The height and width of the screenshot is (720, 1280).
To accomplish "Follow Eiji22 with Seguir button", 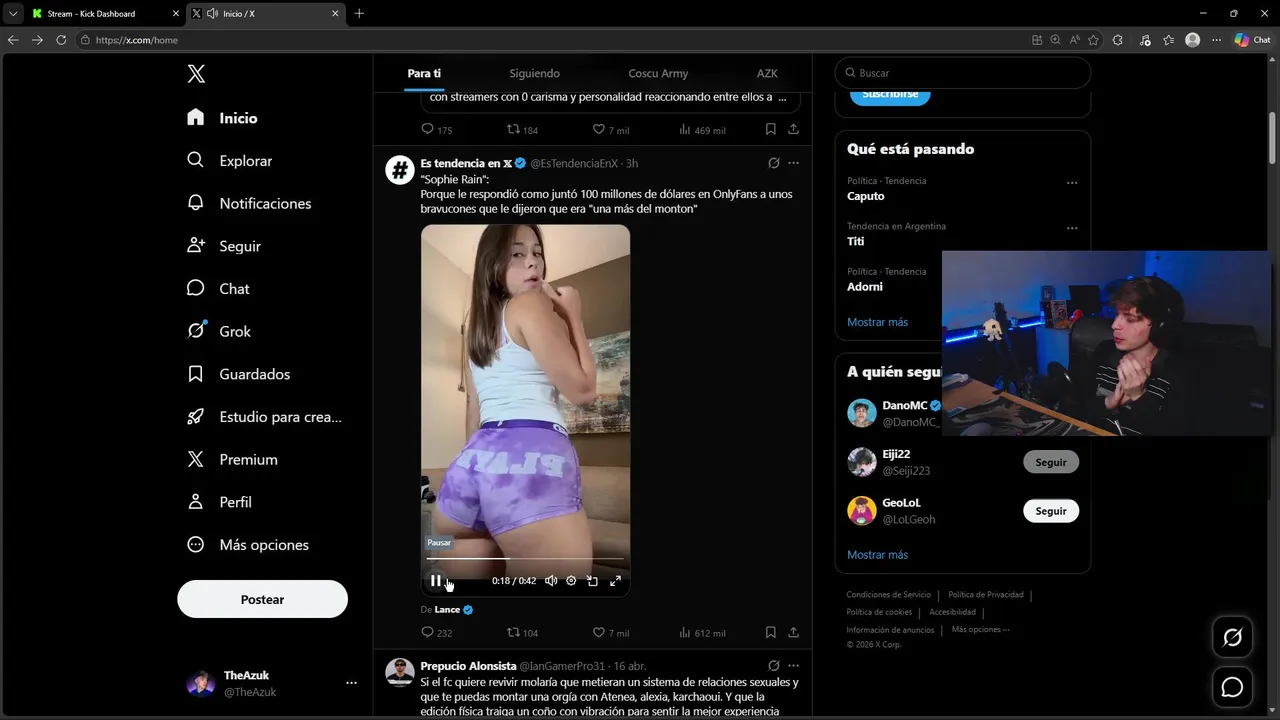I will point(1051,462).
